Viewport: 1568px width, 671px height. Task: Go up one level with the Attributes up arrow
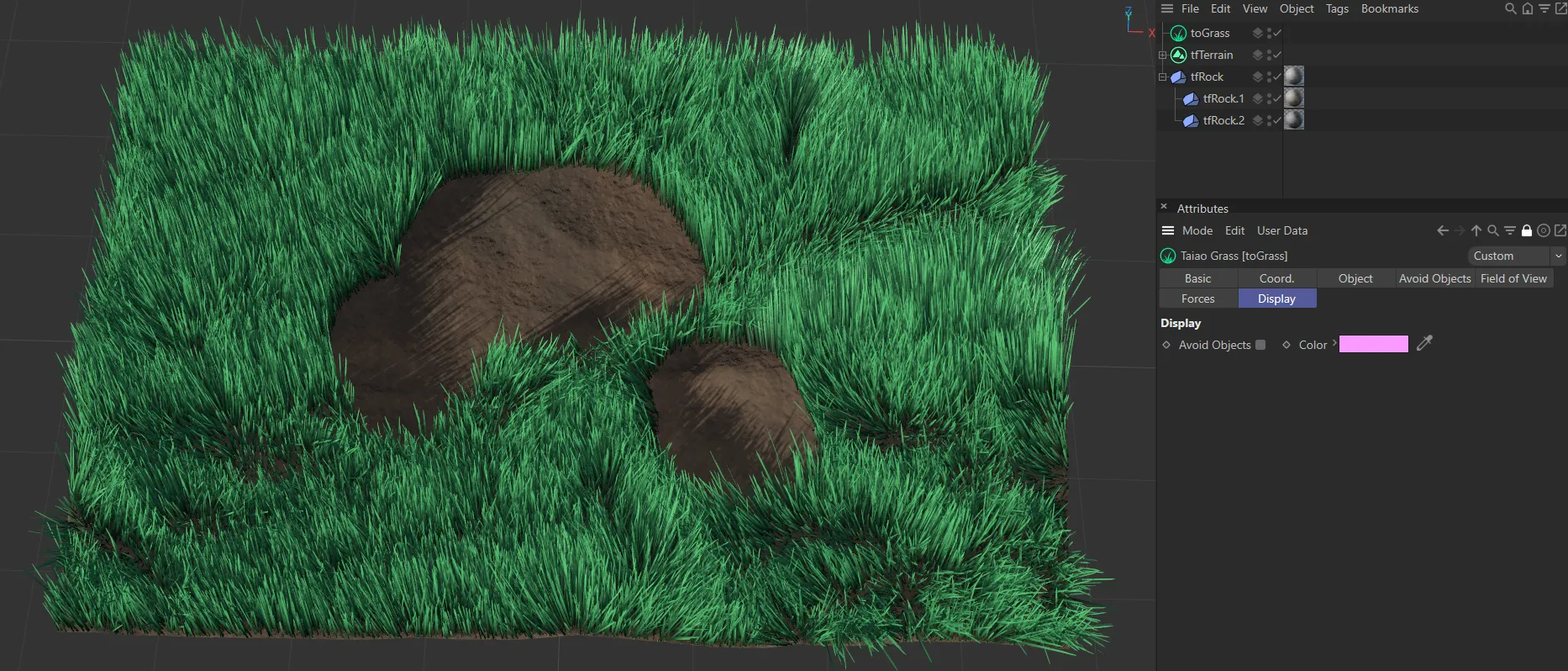click(1476, 230)
